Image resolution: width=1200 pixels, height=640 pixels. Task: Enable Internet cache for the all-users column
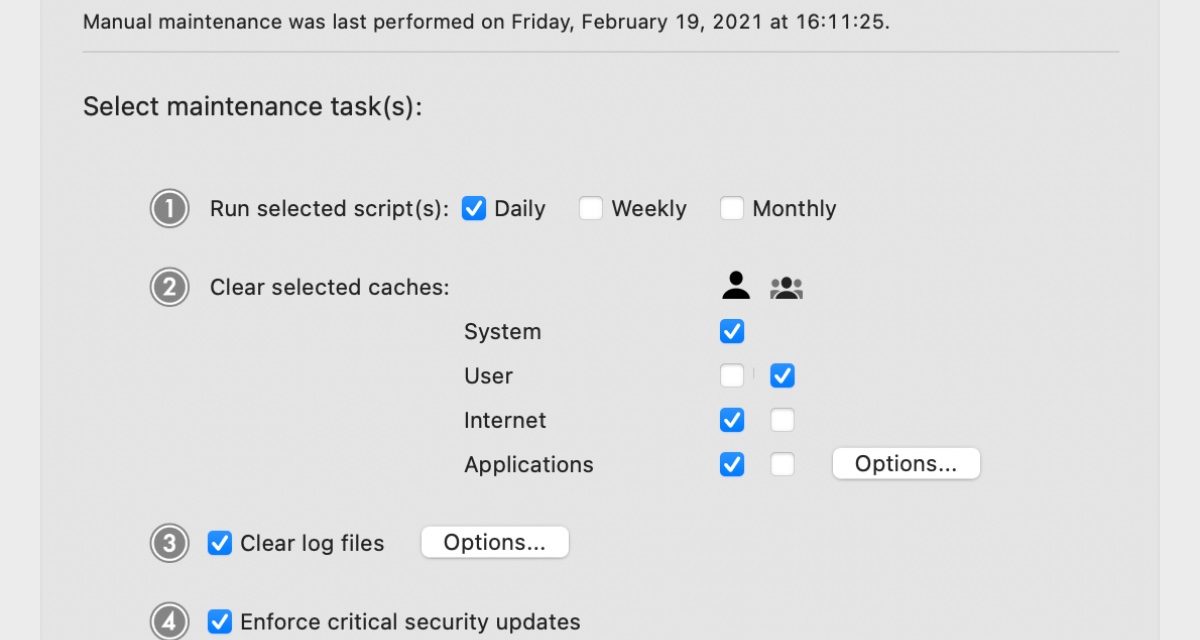click(782, 420)
